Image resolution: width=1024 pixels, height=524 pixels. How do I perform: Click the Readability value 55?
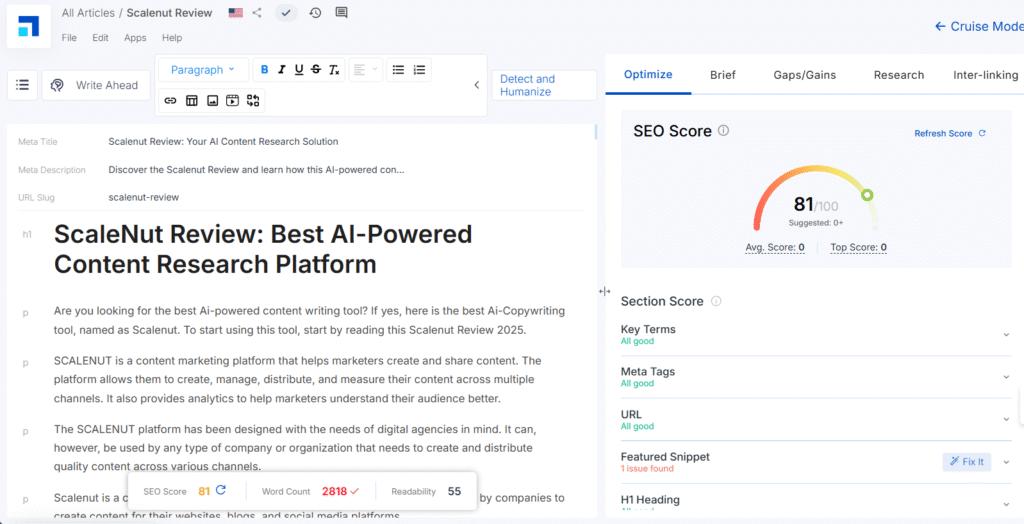pyautogui.click(x=455, y=491)
